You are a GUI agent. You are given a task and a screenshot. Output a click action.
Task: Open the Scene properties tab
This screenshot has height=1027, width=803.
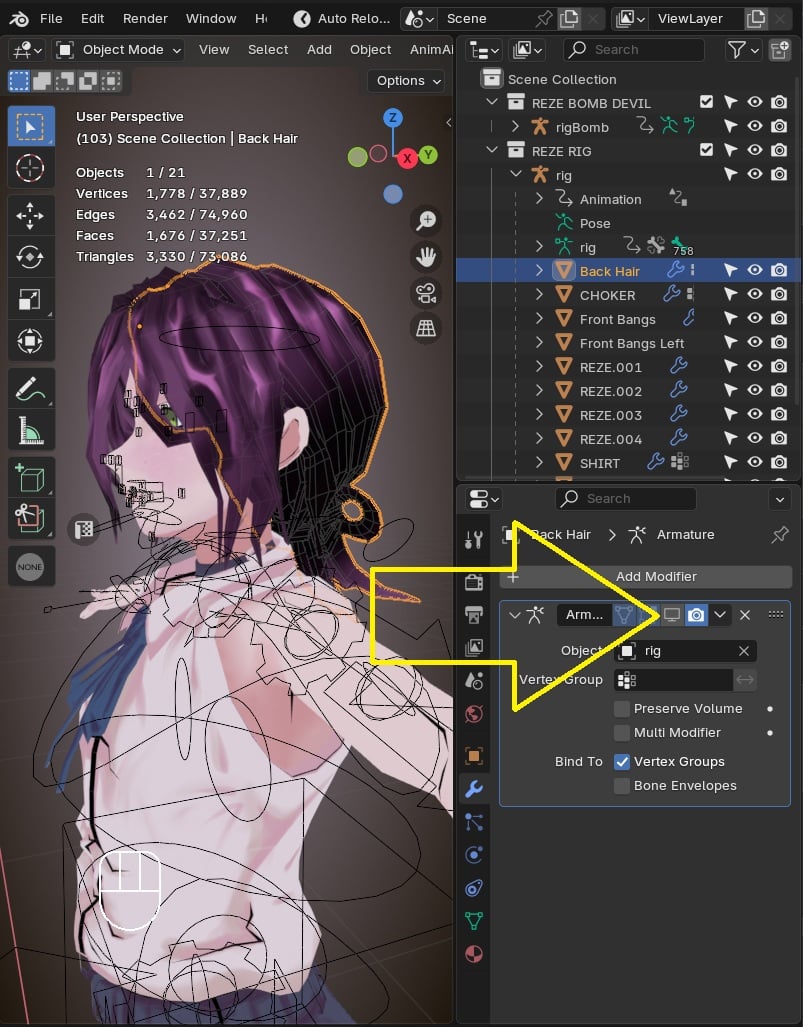(474, 681)
